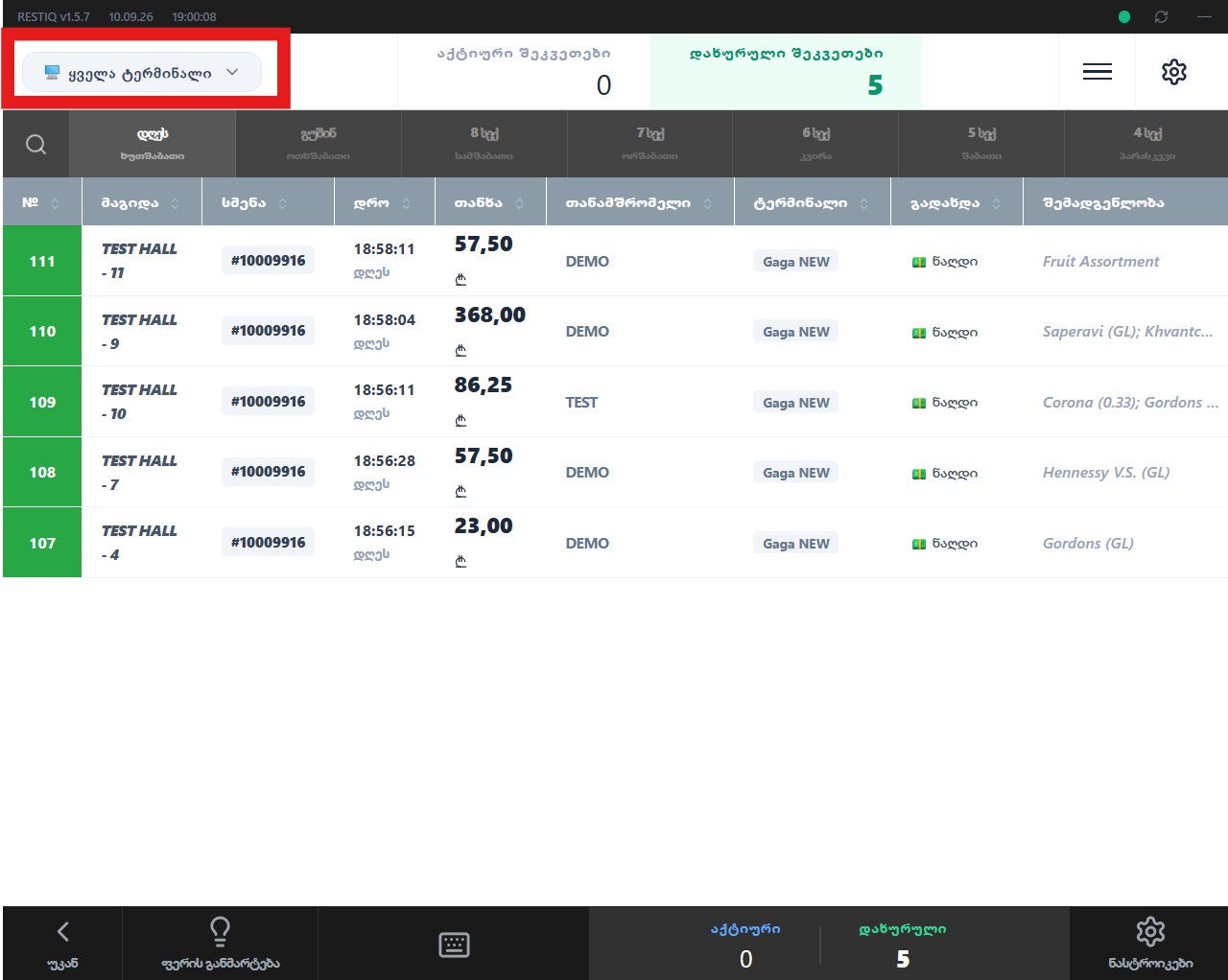Viewport: 1228px width, 980px height.
Task: Sort by the № column header
Action: click(x=42, y=202)
